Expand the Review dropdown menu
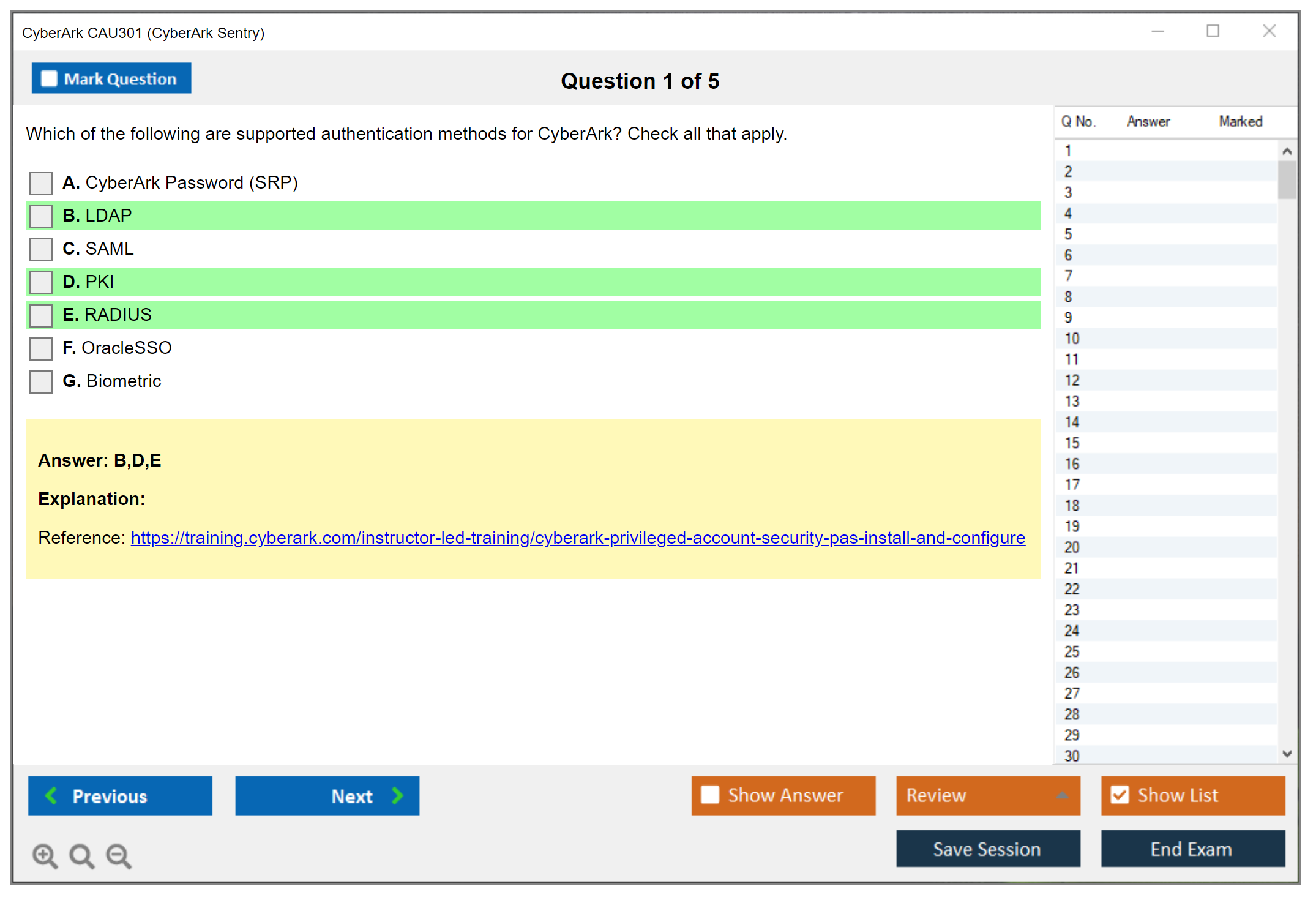 coord(1062,795)
